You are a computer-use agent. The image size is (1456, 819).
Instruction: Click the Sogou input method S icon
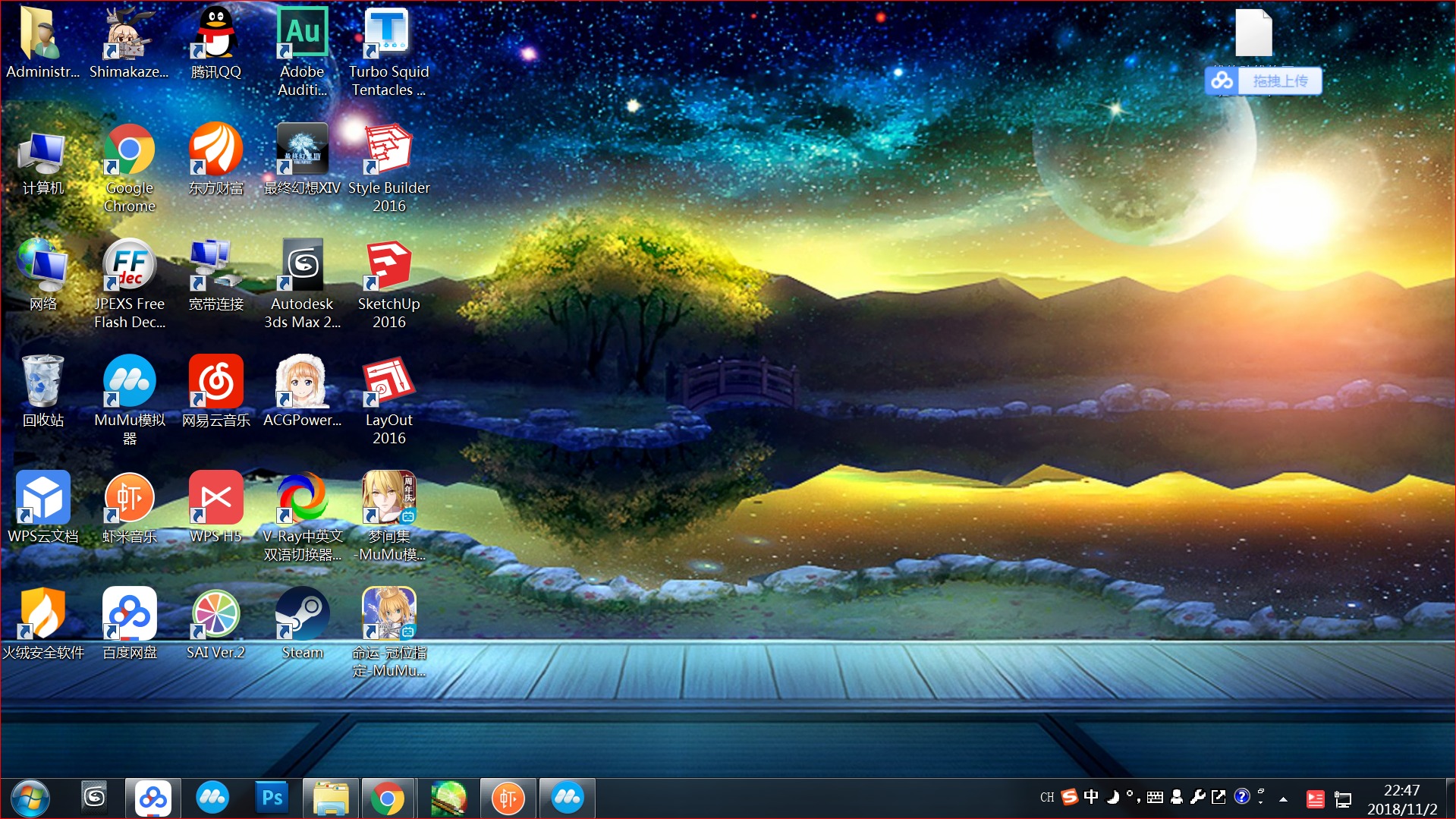click(1069, 796)
